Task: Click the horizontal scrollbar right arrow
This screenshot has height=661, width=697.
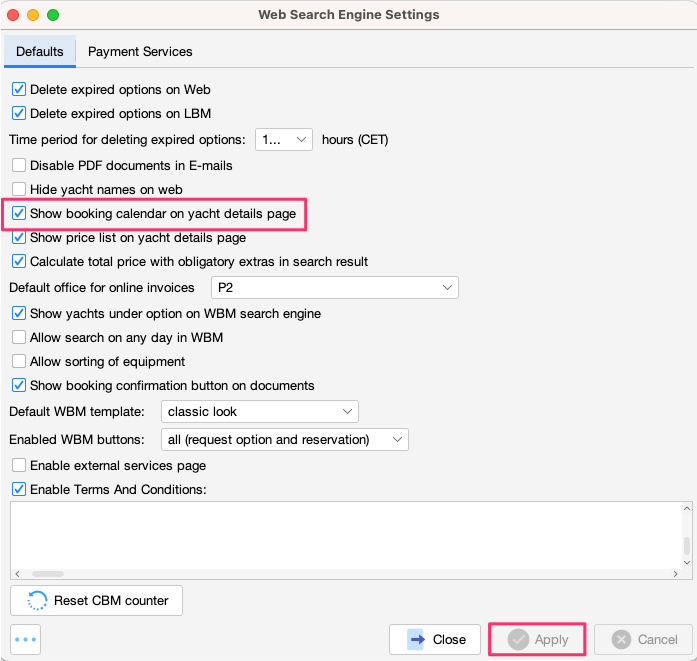Action: (x=676, y=574)
